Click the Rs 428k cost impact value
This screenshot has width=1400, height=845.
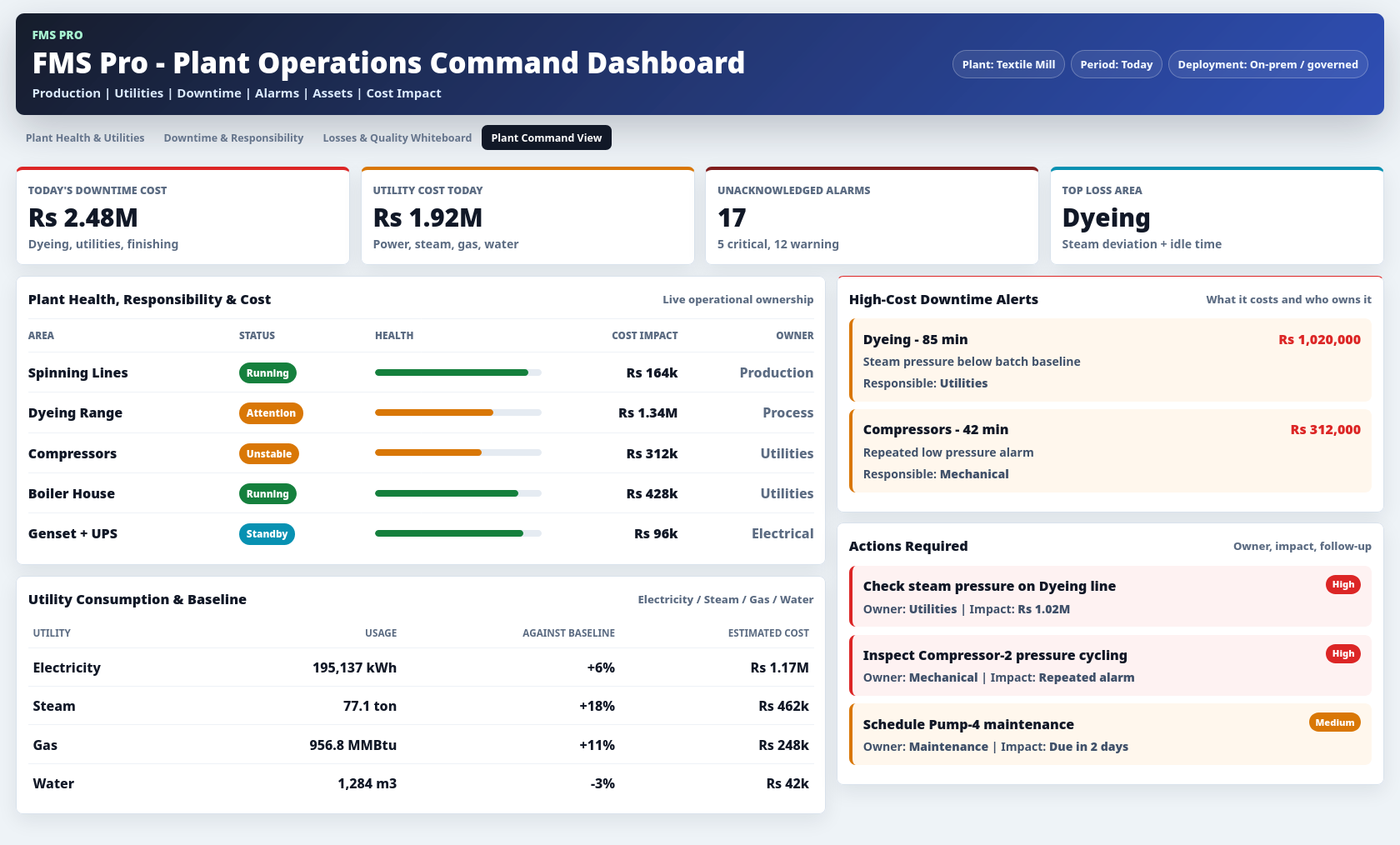click(x=652, y=493)
